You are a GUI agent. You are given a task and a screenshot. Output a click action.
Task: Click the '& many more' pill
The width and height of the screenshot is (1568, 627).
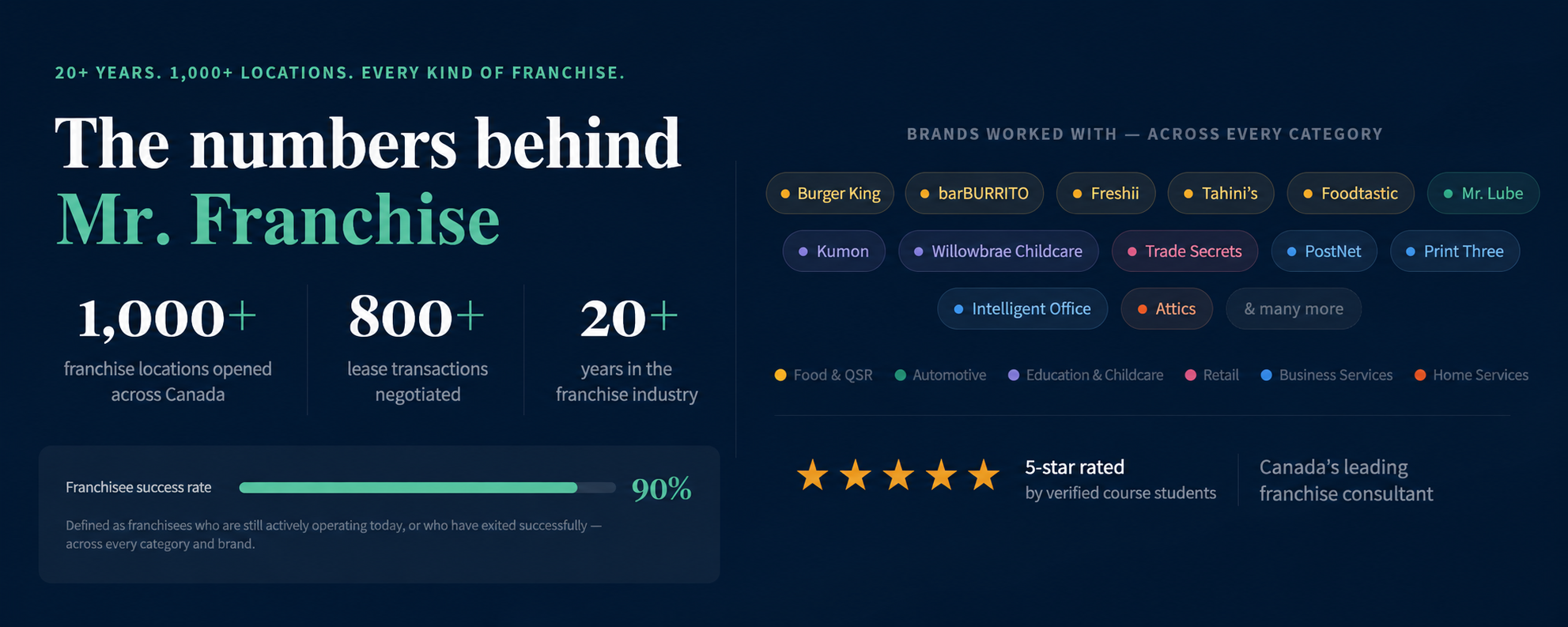pos(1294,308)
